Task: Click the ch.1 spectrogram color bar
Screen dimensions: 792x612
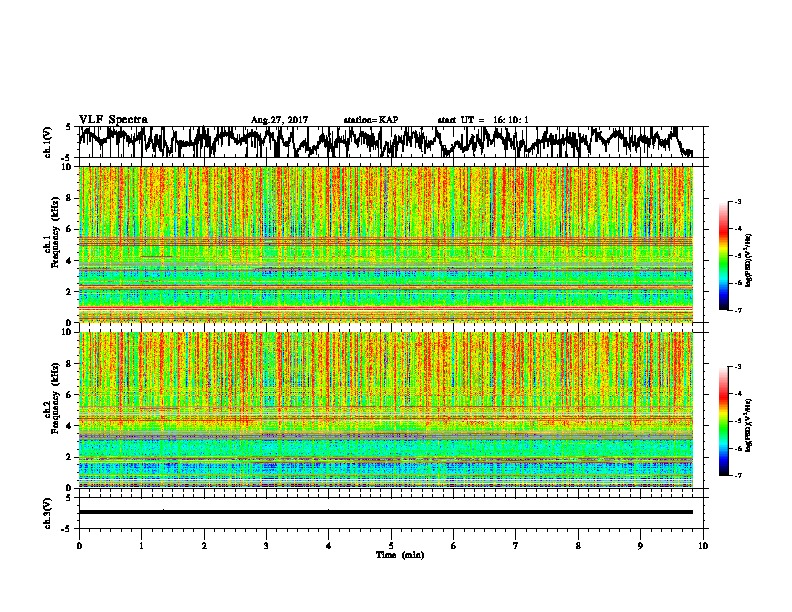Action: coord(723,256)
